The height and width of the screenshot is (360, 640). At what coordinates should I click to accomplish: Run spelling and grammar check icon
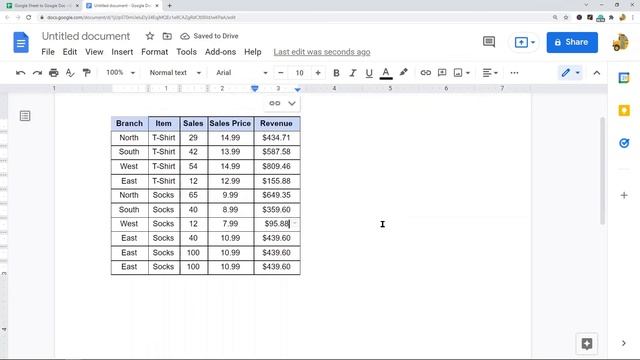(x=70, y=73)
